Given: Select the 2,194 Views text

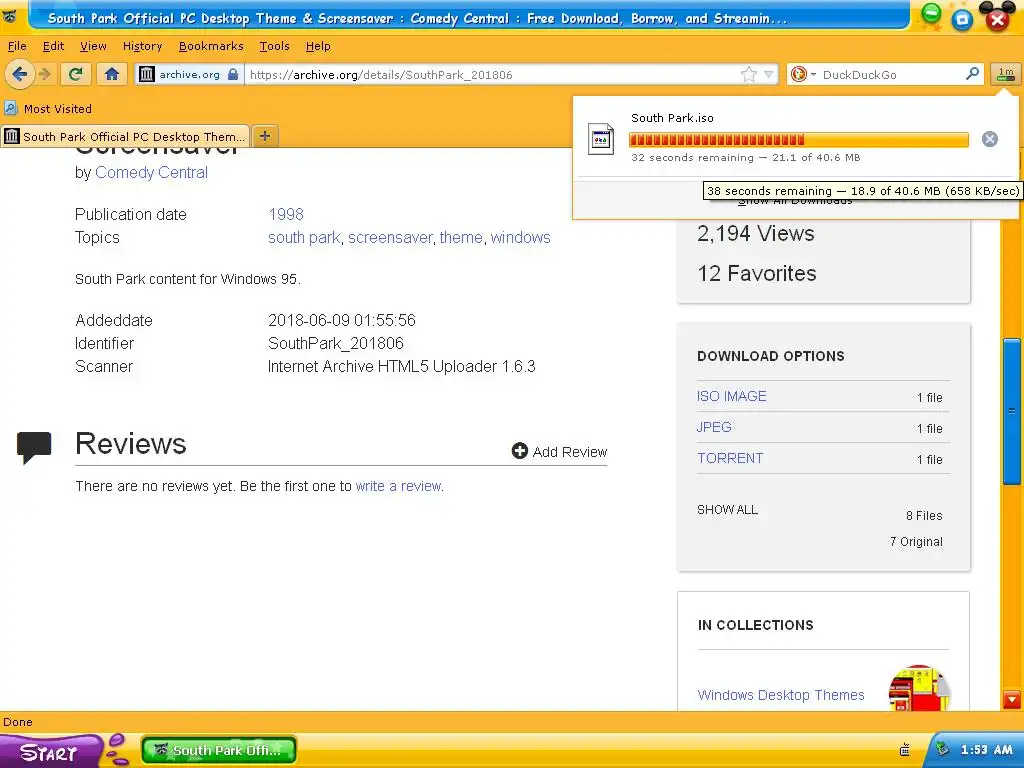Looking at the screenshot, I should [756, 233].
